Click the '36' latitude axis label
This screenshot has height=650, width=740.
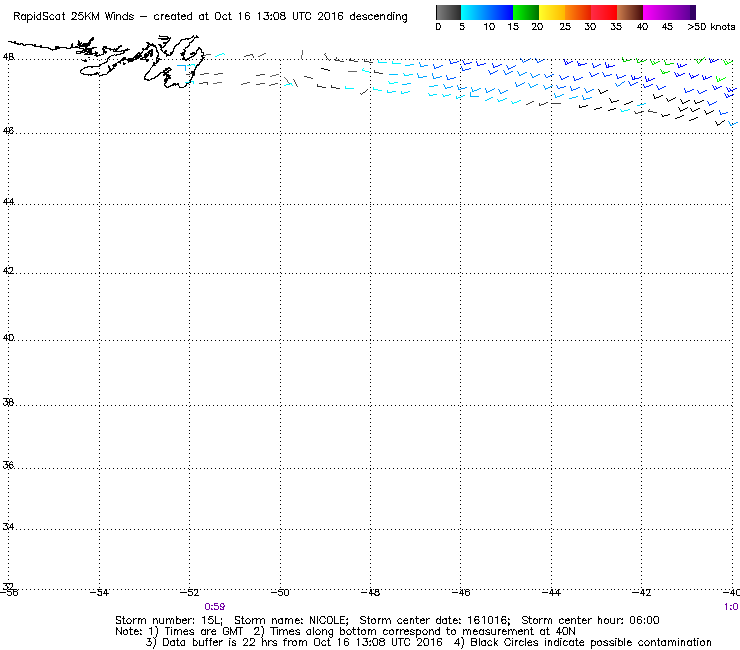(x=8, y=465)
